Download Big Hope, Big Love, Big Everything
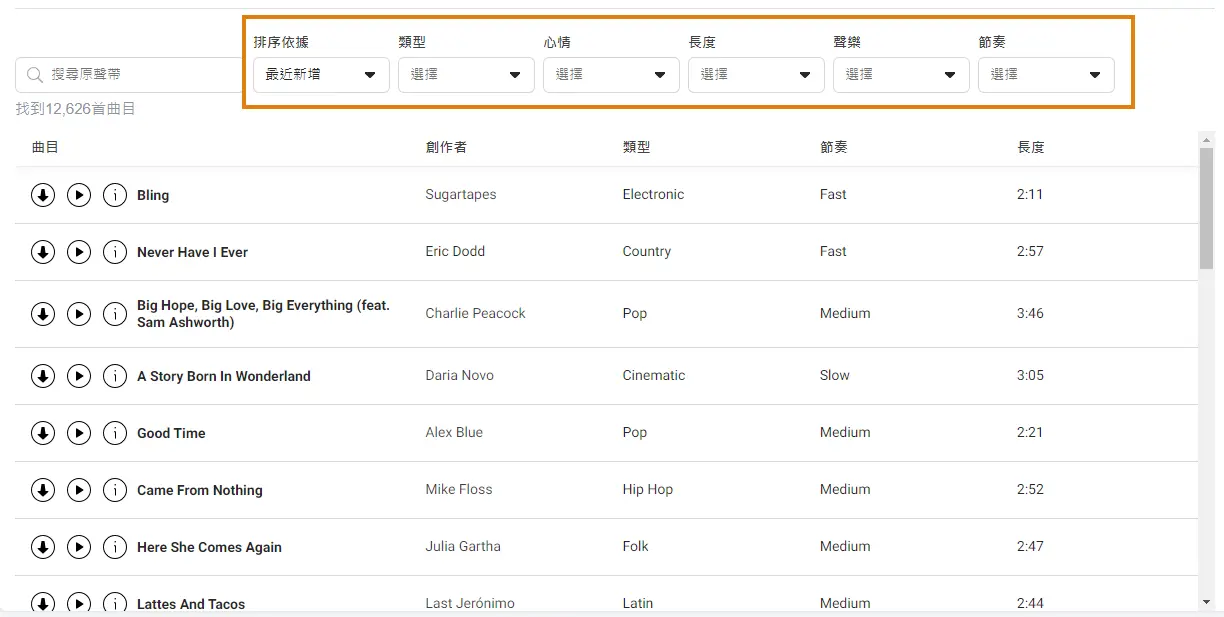The height and width of the screenshot is (617, 1224). point(43,314)
